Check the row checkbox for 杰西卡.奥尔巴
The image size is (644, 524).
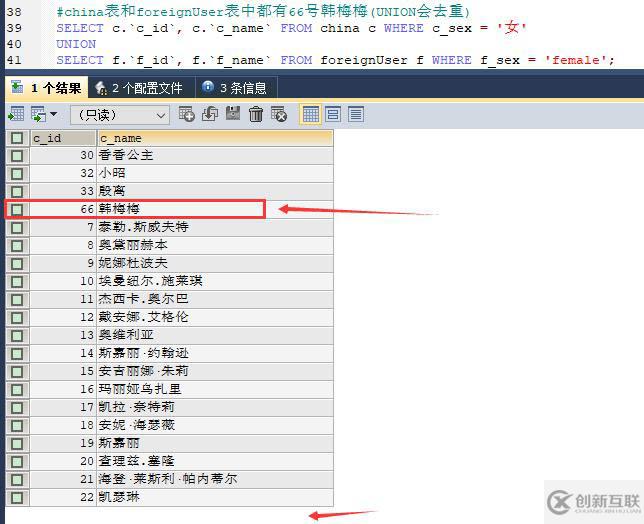click(x=17, y=300)
